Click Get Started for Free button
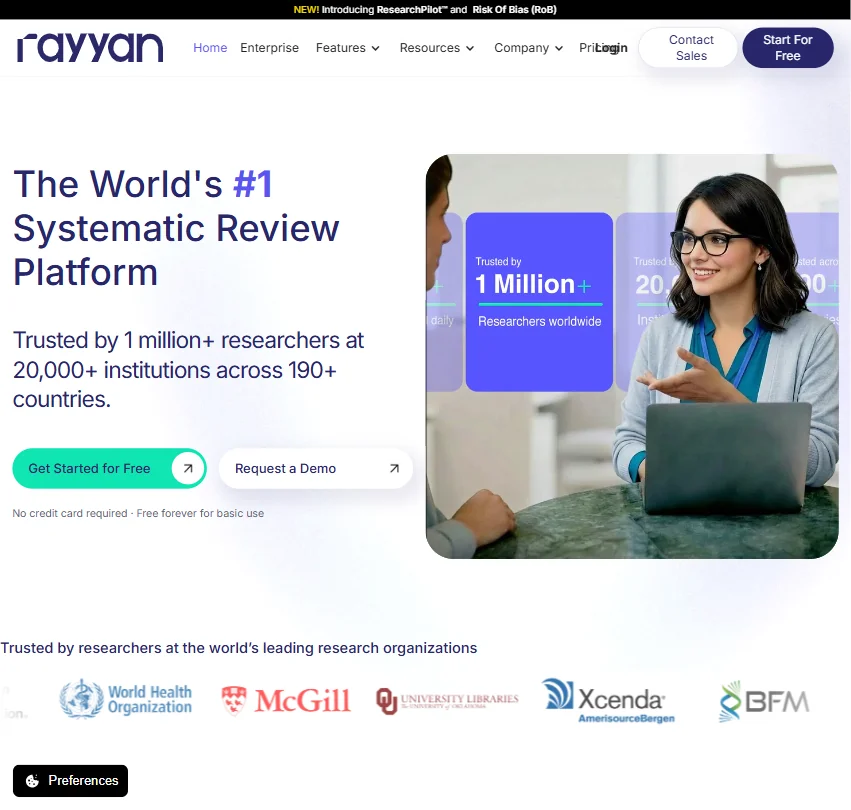The height and width of the screenshot is (810, 851). coord(109,468)
